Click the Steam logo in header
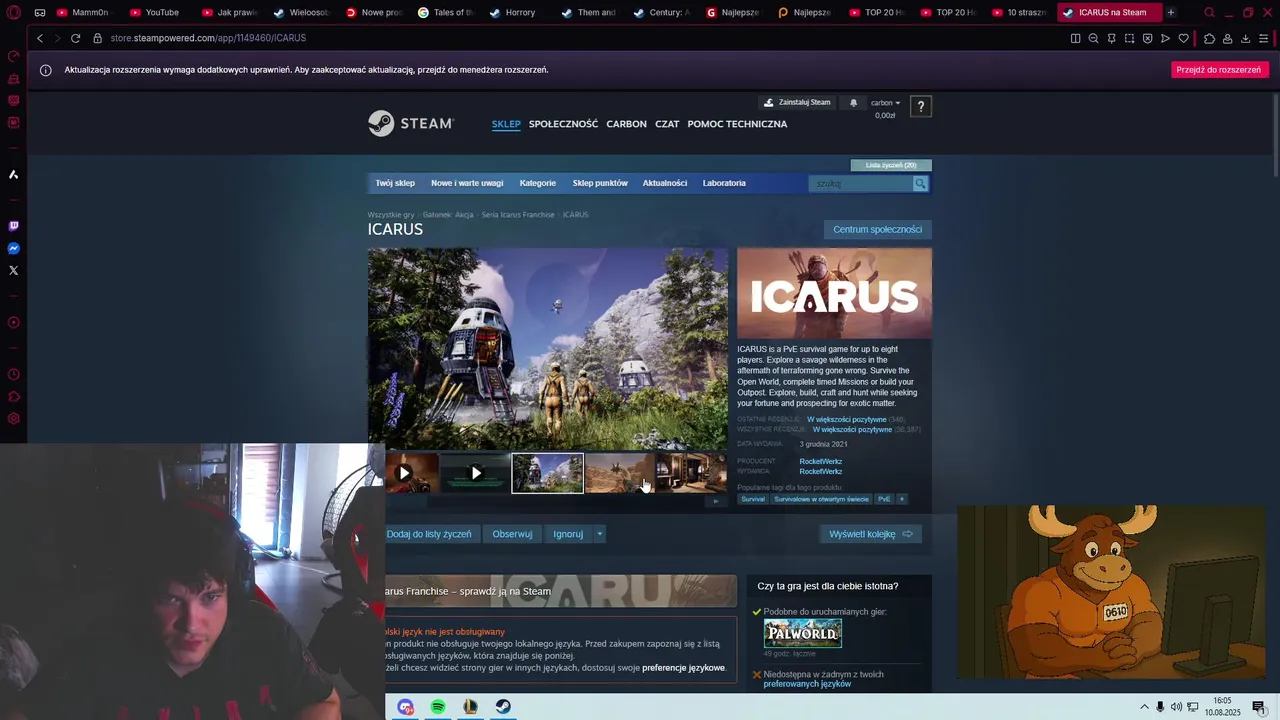Viewport: 1280px width, 720px height. [411, 123]
